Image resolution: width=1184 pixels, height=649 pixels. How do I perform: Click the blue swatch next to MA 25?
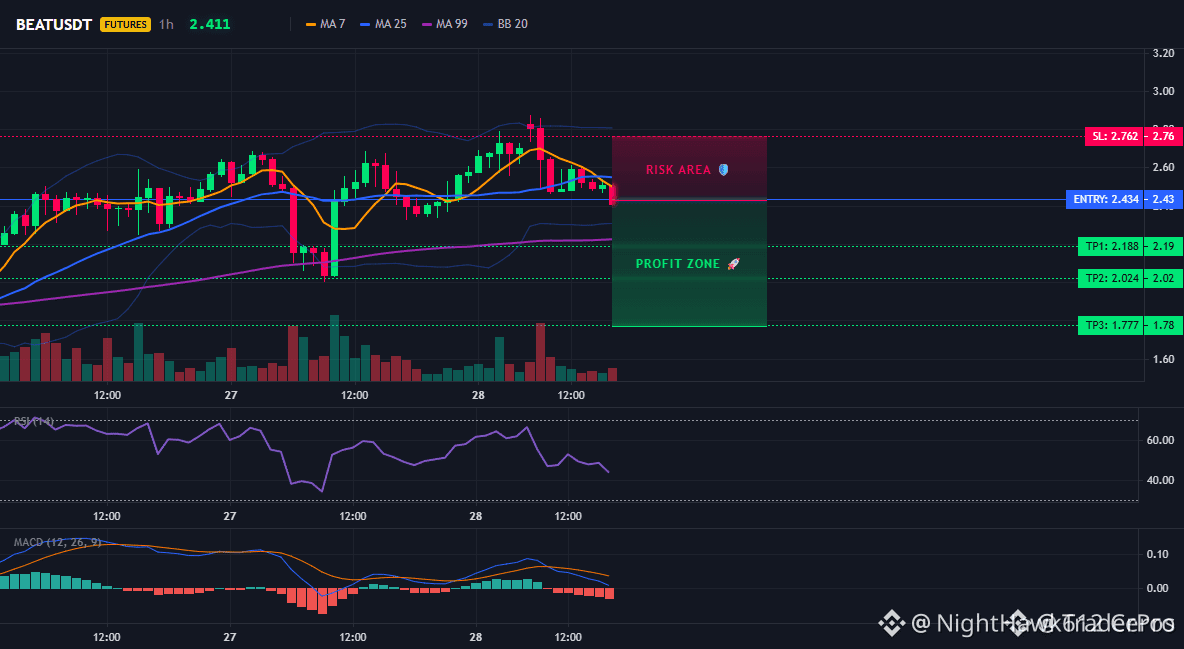(365, 24)
